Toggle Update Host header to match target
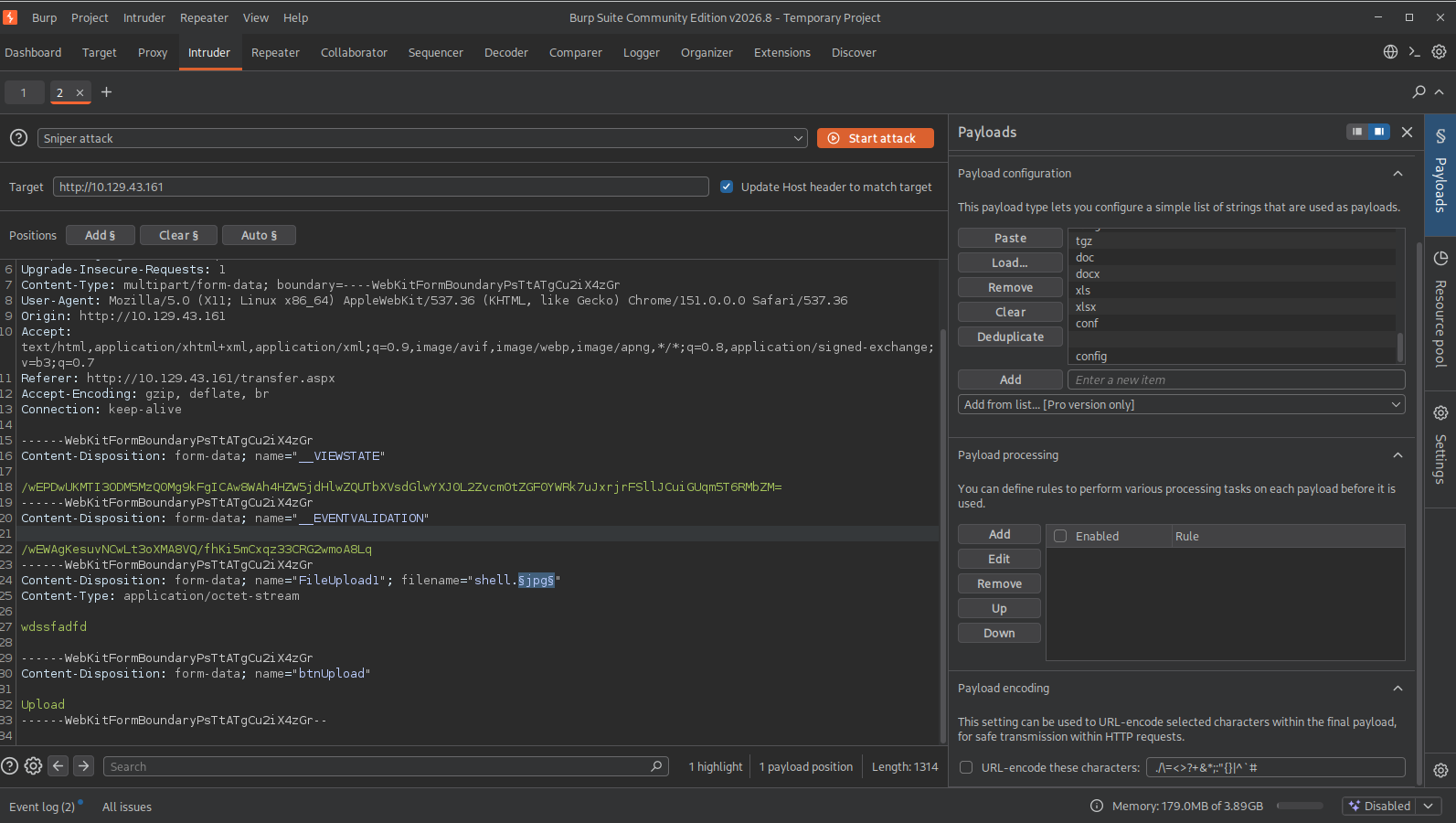The width and height of the screenshot is (1456, 823). pos(727,187)
